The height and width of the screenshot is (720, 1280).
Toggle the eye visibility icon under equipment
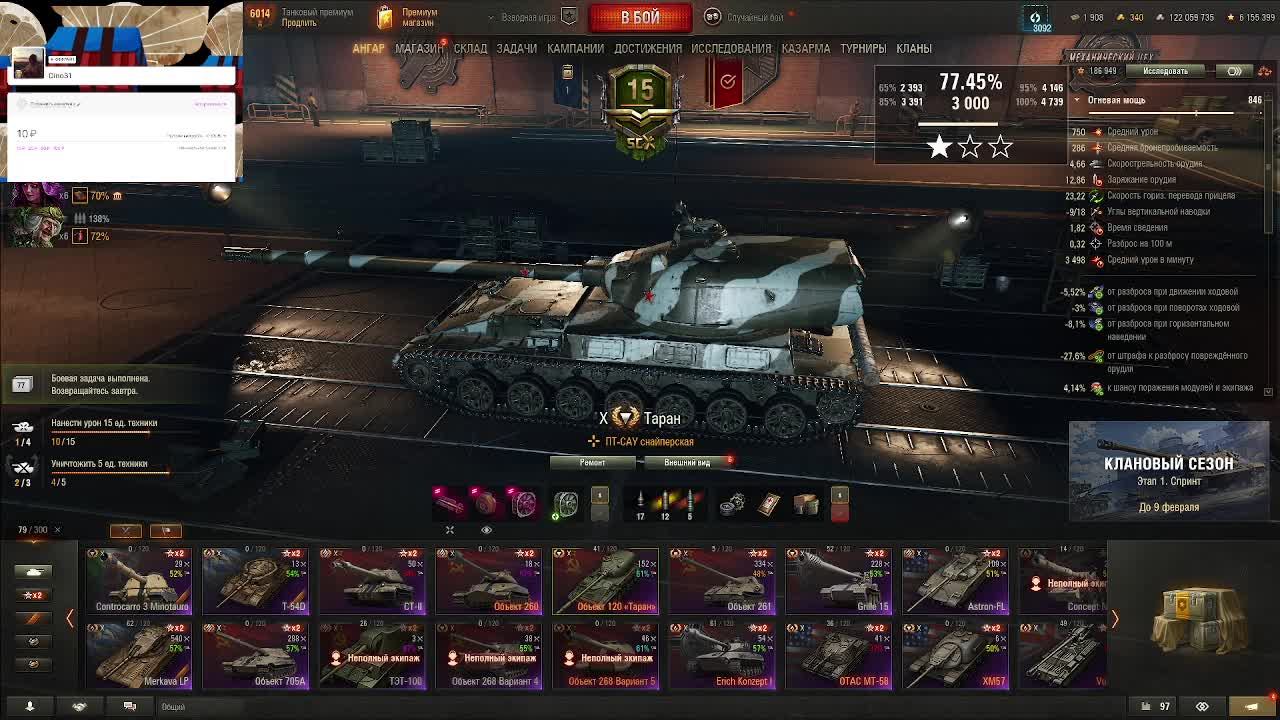[x=486, y=530]
